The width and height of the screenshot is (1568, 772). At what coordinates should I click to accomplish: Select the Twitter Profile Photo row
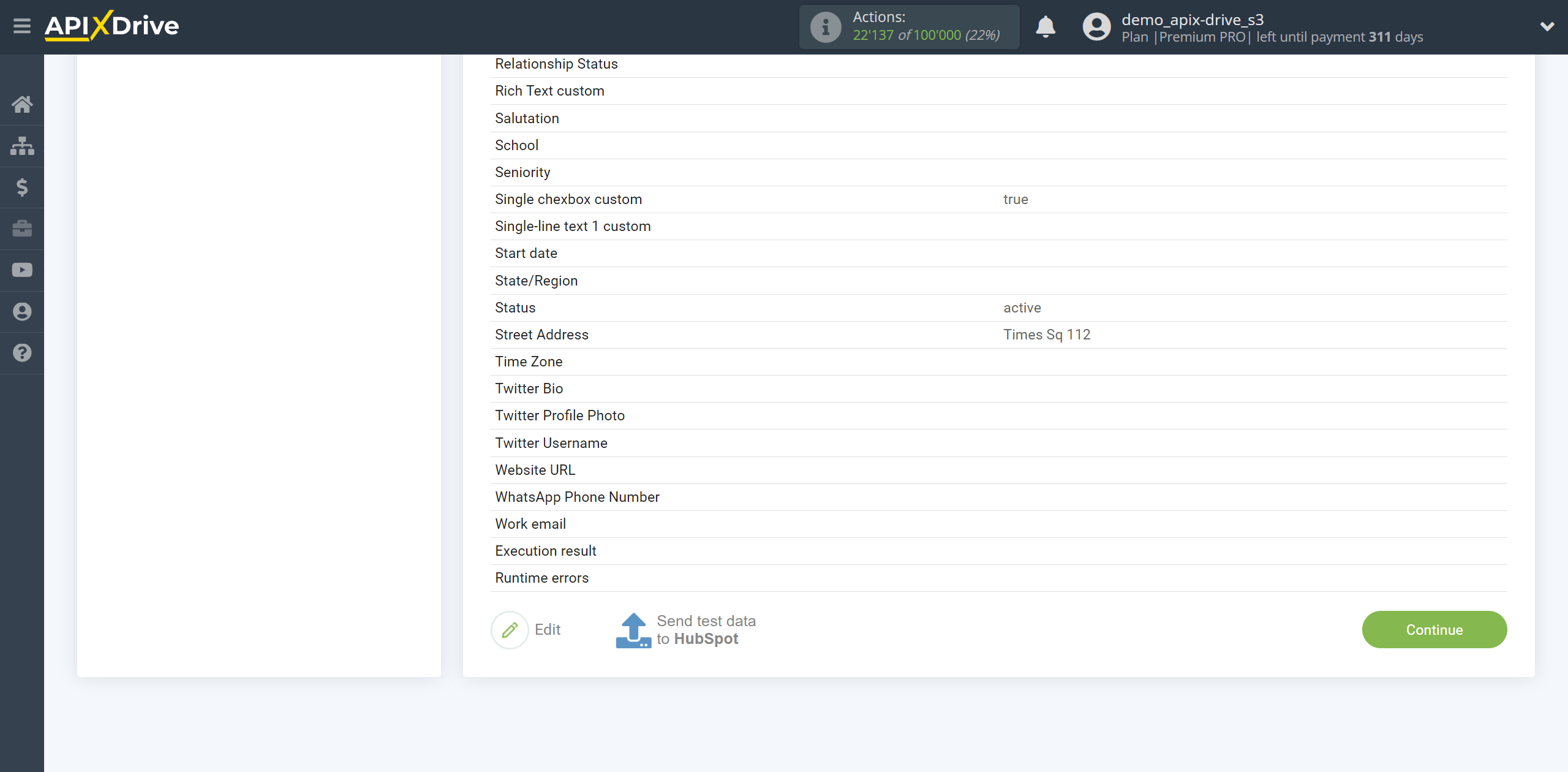tap(999, 416)
